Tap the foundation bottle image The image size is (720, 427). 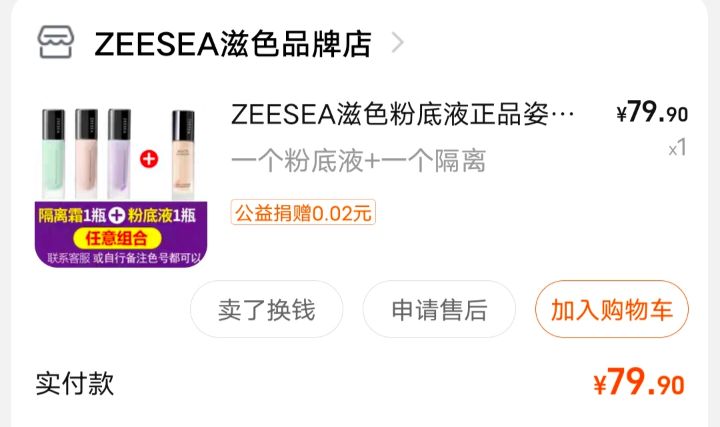[183, 154]
